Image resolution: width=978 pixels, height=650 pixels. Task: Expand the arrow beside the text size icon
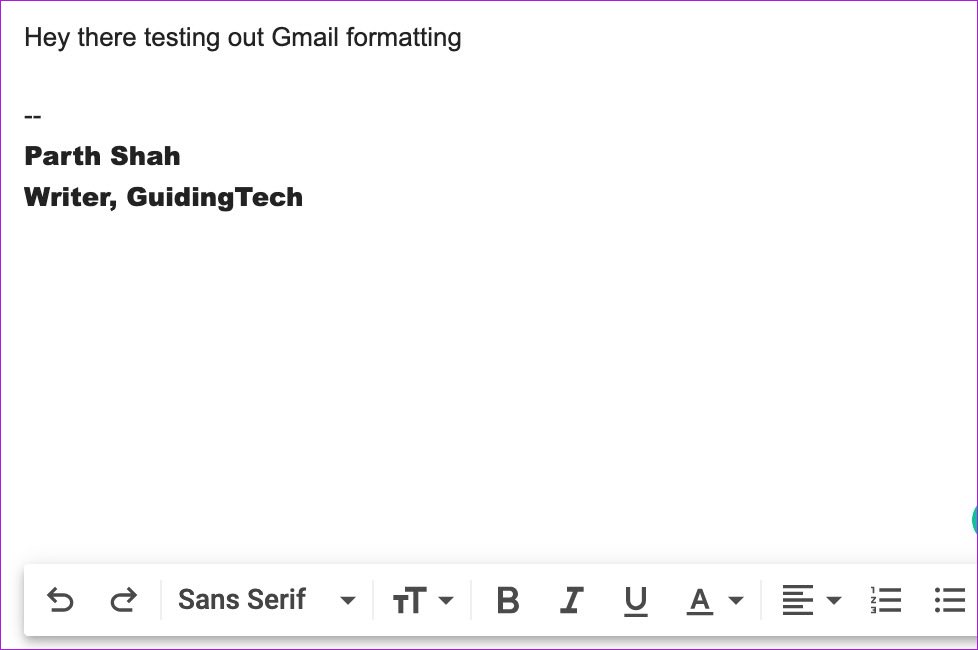(446, 601)
